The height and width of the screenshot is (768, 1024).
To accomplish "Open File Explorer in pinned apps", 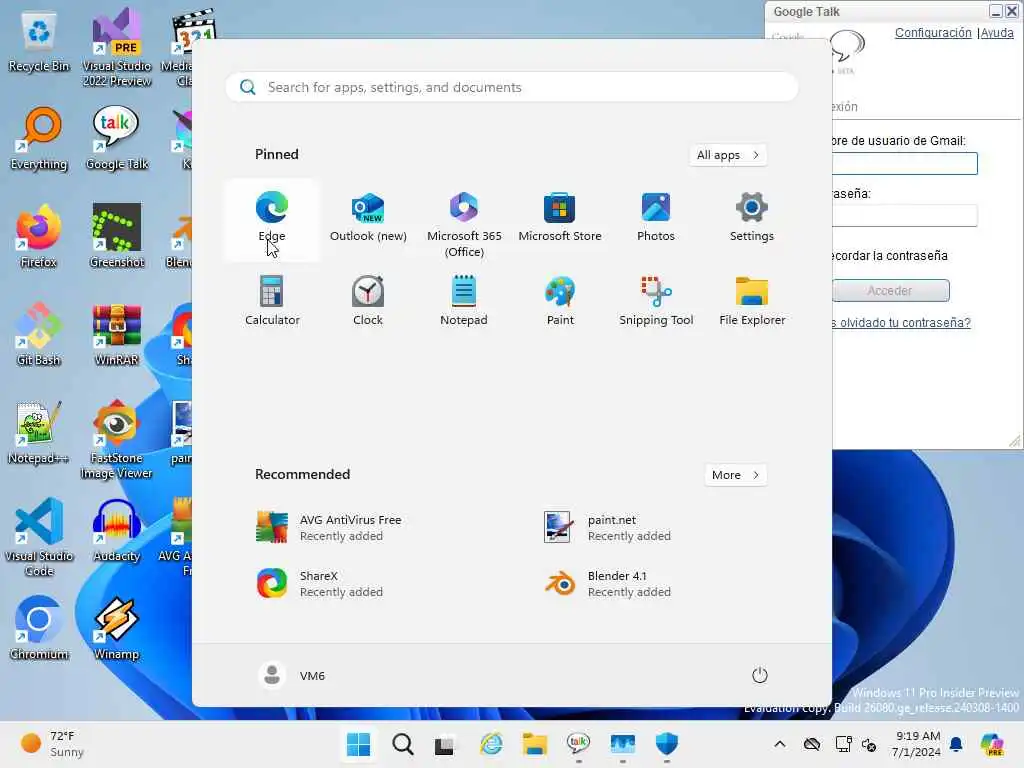I will [x=752, y=302].
